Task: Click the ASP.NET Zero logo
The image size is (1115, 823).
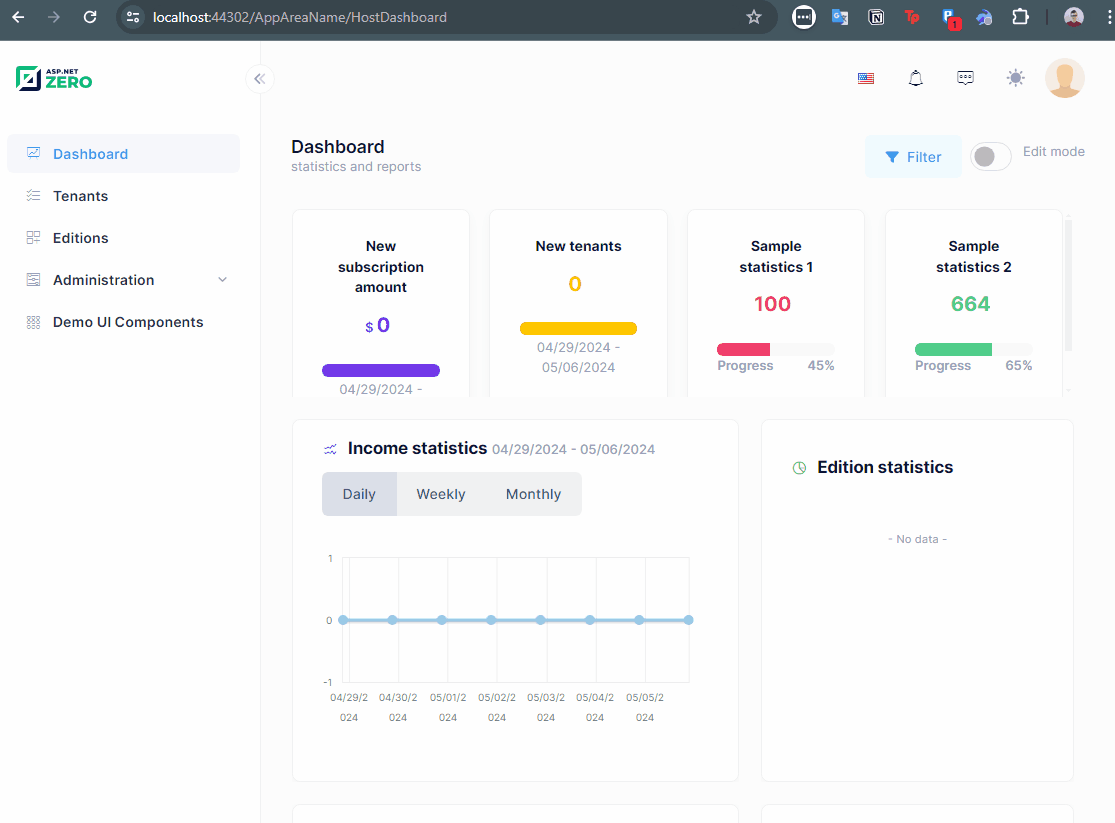Action: (x=54, y=78)
